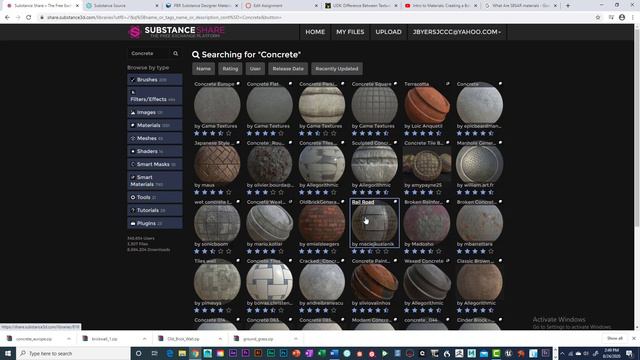Open MY FILES in site navigation
Viewport: 640px width, 360px height.
[x=350, y=32]
